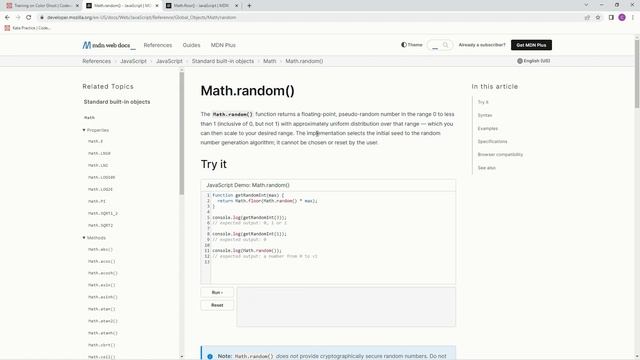This screenshot has height=360, width=640.
Task: Reload the page with the refresh icon
Action: pyautogui.click(x=29, y=18)
